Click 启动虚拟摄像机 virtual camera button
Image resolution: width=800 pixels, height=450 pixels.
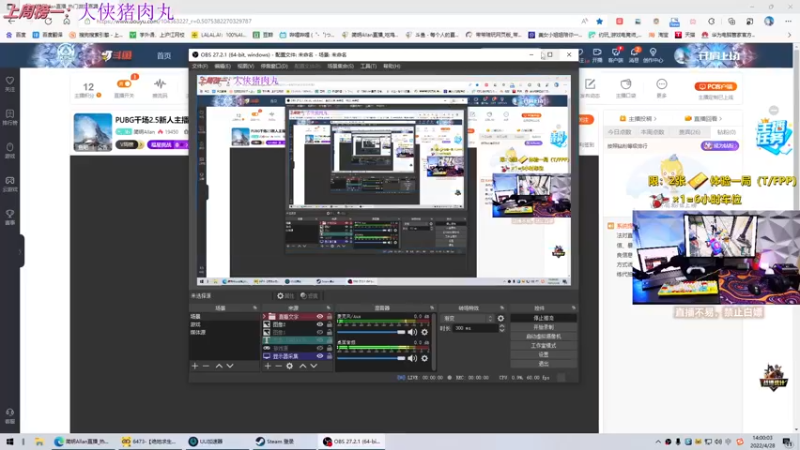543,336
